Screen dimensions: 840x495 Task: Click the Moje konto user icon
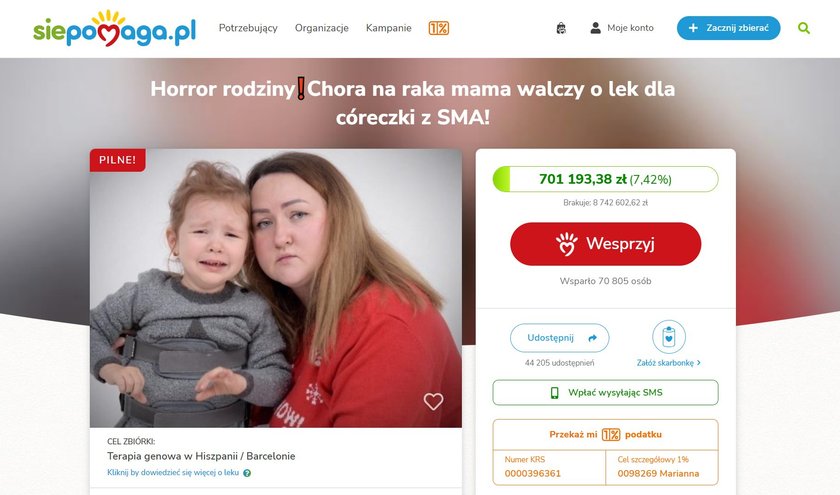(x=595, y=28)
